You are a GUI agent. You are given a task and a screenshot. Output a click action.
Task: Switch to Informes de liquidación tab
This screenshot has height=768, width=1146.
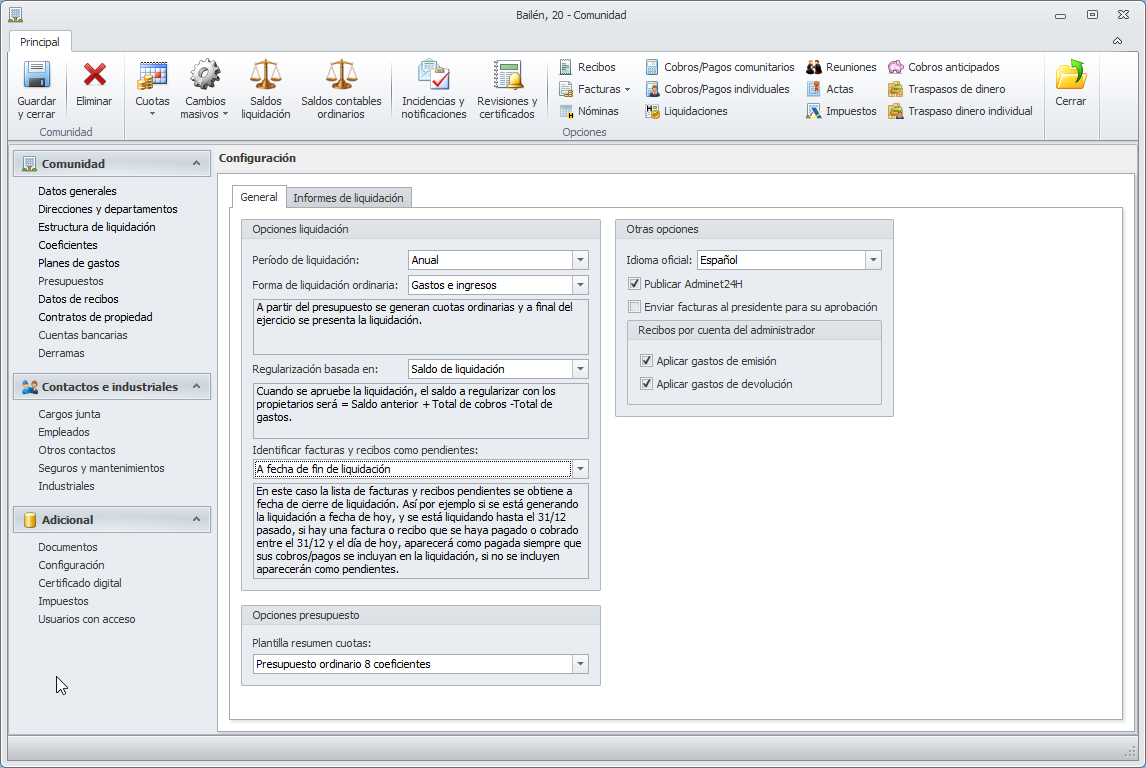348,198
